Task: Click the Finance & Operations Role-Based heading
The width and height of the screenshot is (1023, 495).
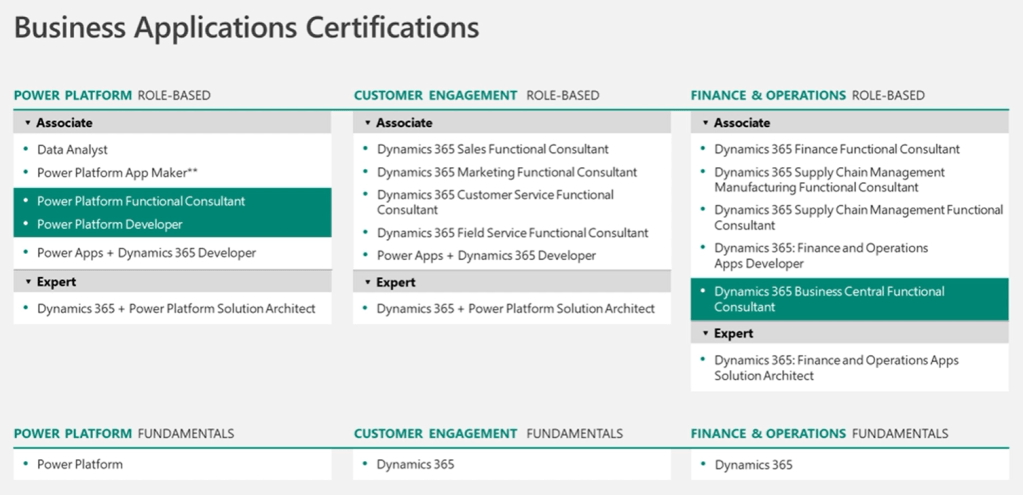Action: (x=807, y=95)
